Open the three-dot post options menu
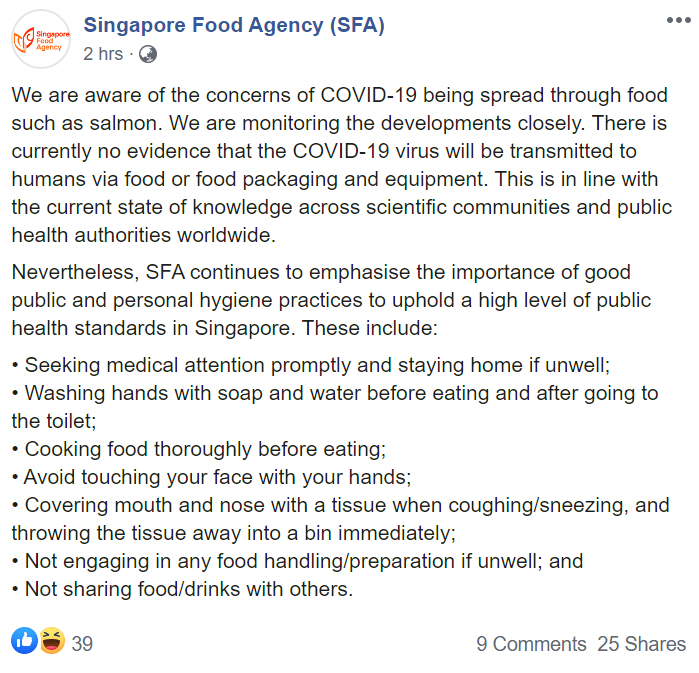Image resolution: width=699 pixels, height=673 pixels. click(x=676, y=22)
